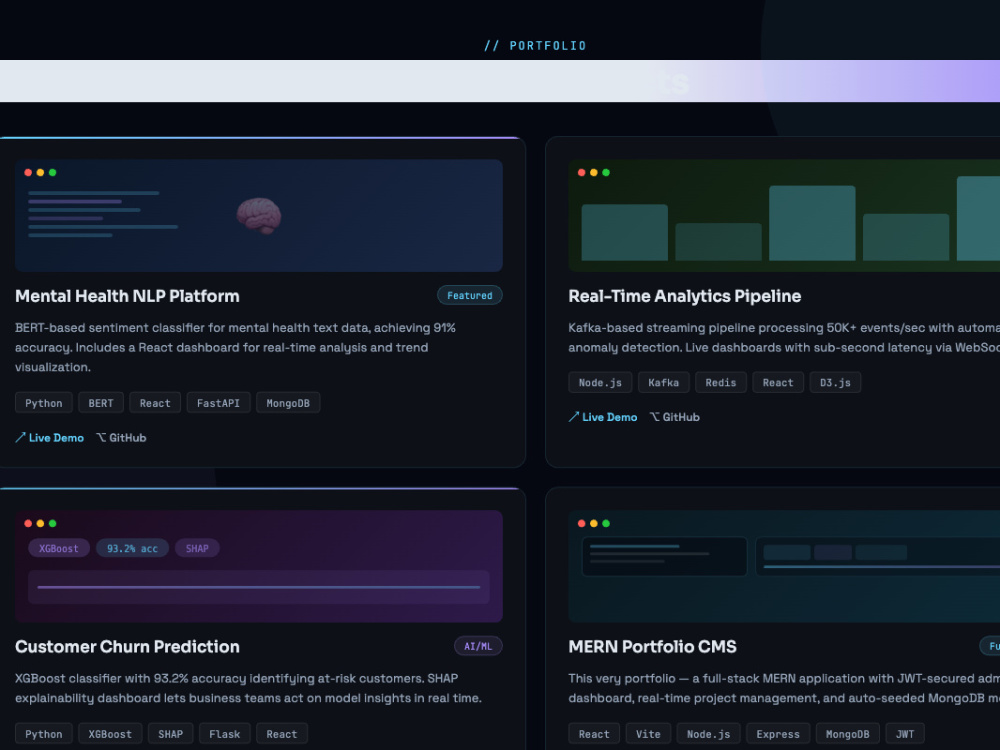Click the SHAP pill in Churn preview image
1000x750 pixels.
[x=197, y=548]
